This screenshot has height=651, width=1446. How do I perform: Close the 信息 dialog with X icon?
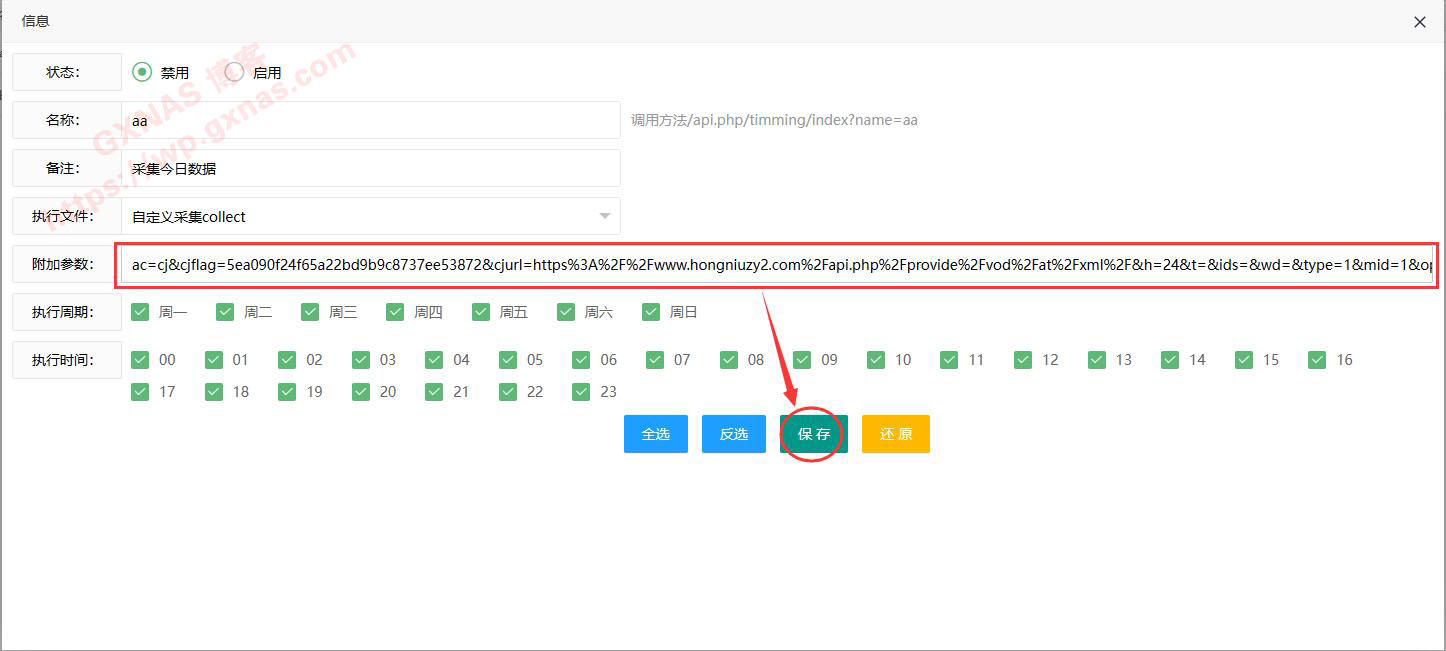coord(1419,22)
